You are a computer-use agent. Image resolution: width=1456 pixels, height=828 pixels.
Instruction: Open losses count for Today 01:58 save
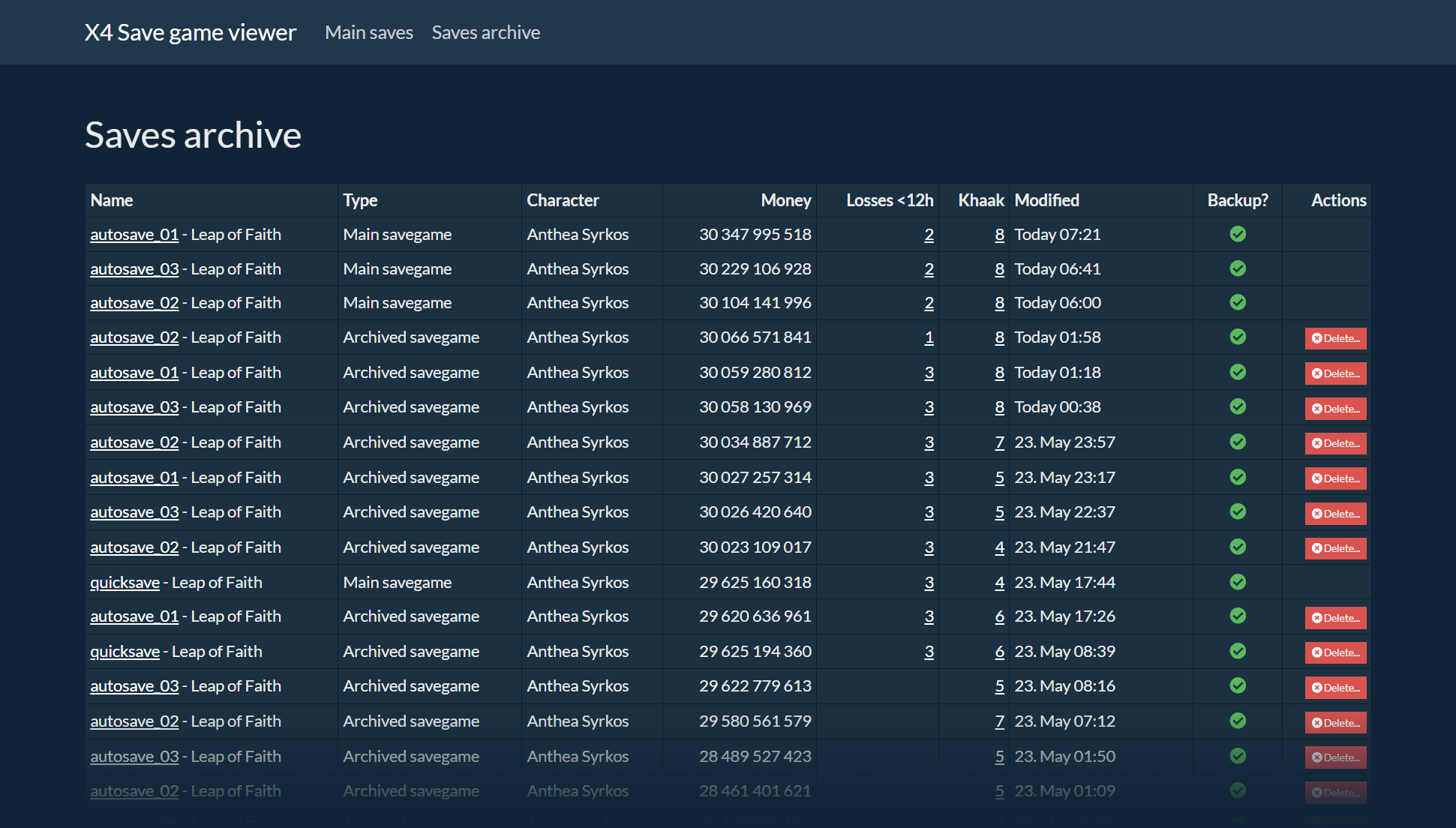click(x=929, y=337)
